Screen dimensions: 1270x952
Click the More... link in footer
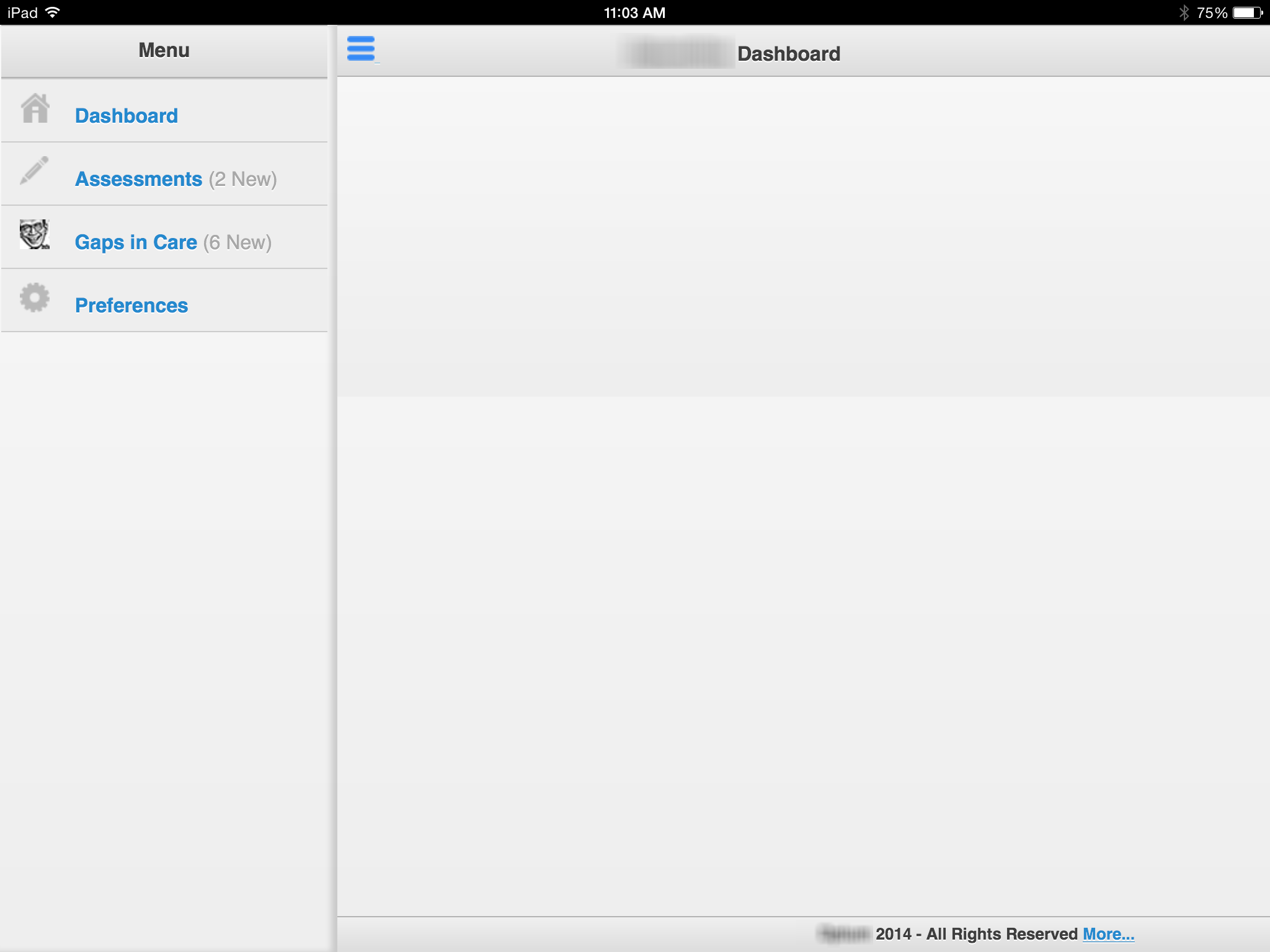1108,934
